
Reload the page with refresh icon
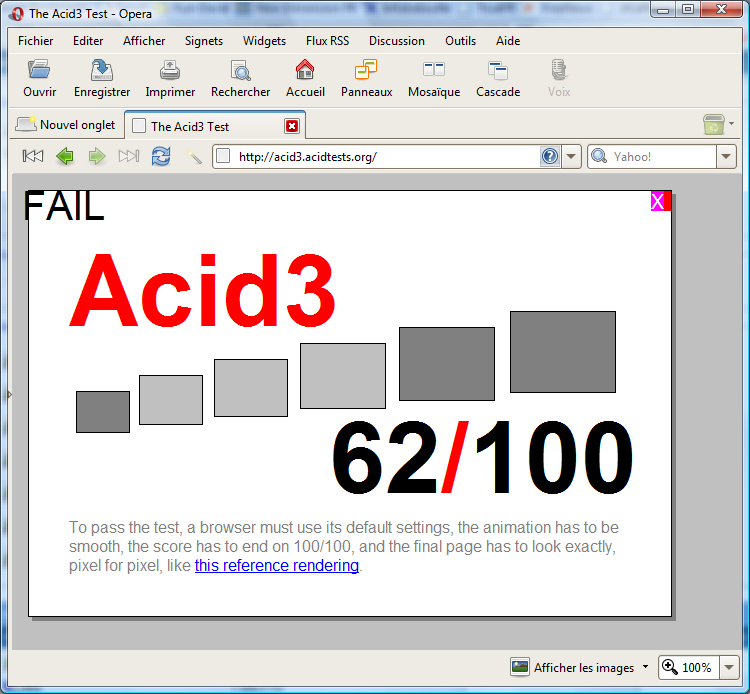161,156
